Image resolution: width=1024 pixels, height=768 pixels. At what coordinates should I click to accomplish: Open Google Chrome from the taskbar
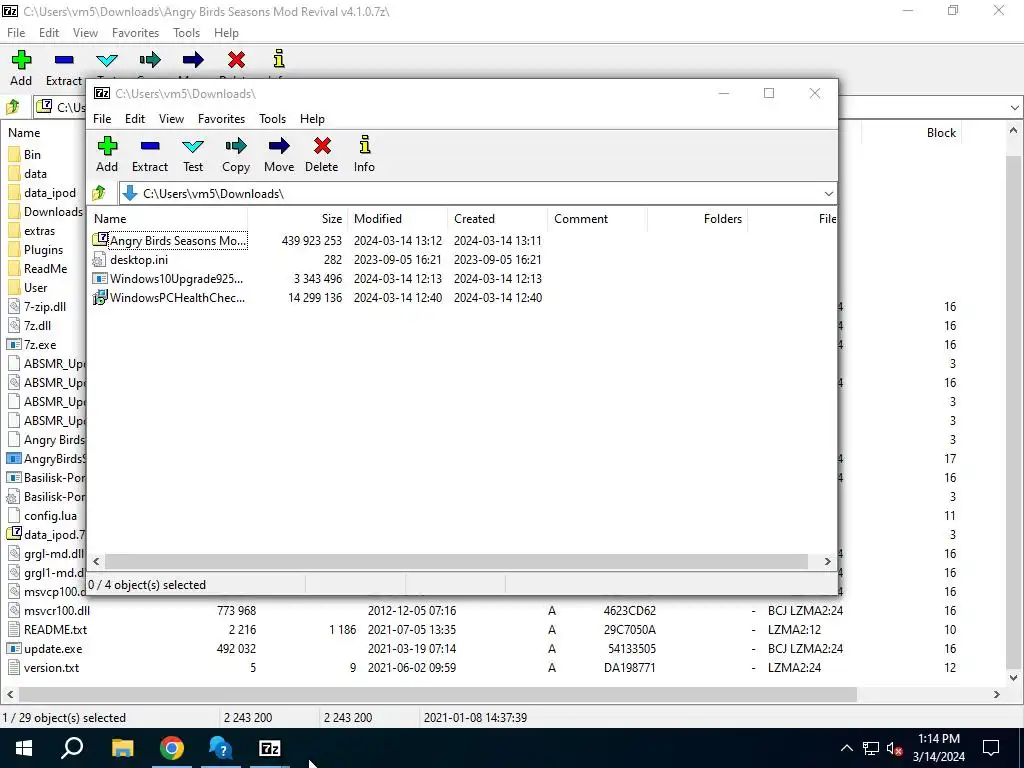click(x=172, y=748)
